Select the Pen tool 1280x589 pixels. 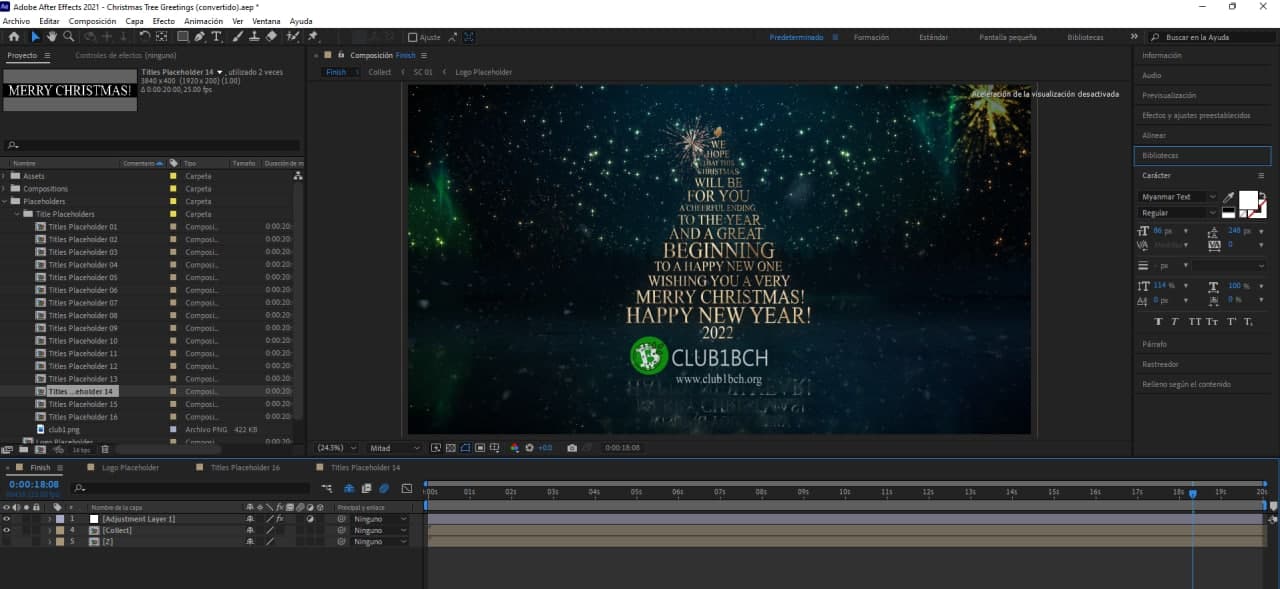pos(200,36)
